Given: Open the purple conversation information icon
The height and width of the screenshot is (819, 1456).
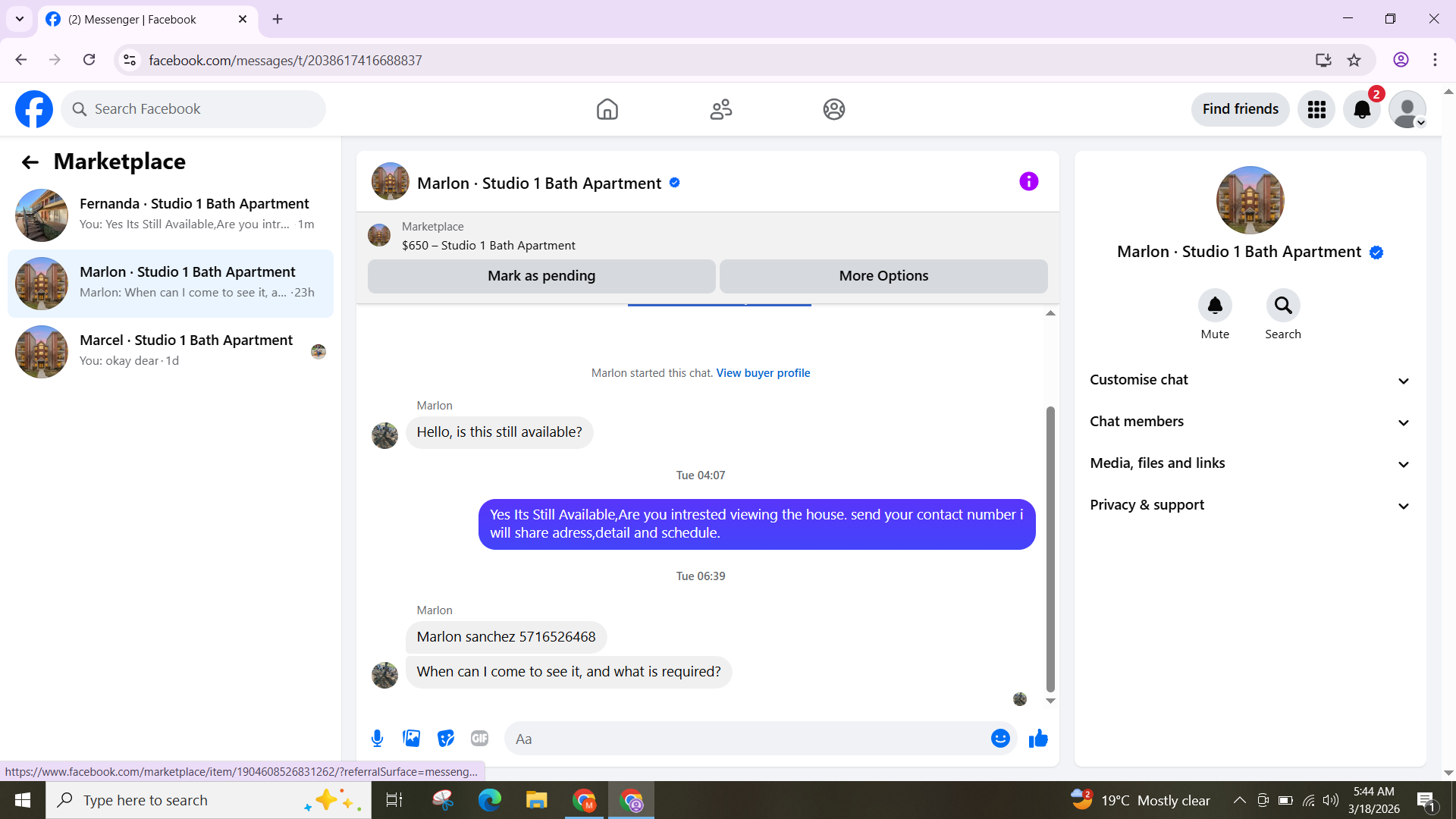Looking at the screenshot, I should pyautogui.click(x=1028, y=182).
